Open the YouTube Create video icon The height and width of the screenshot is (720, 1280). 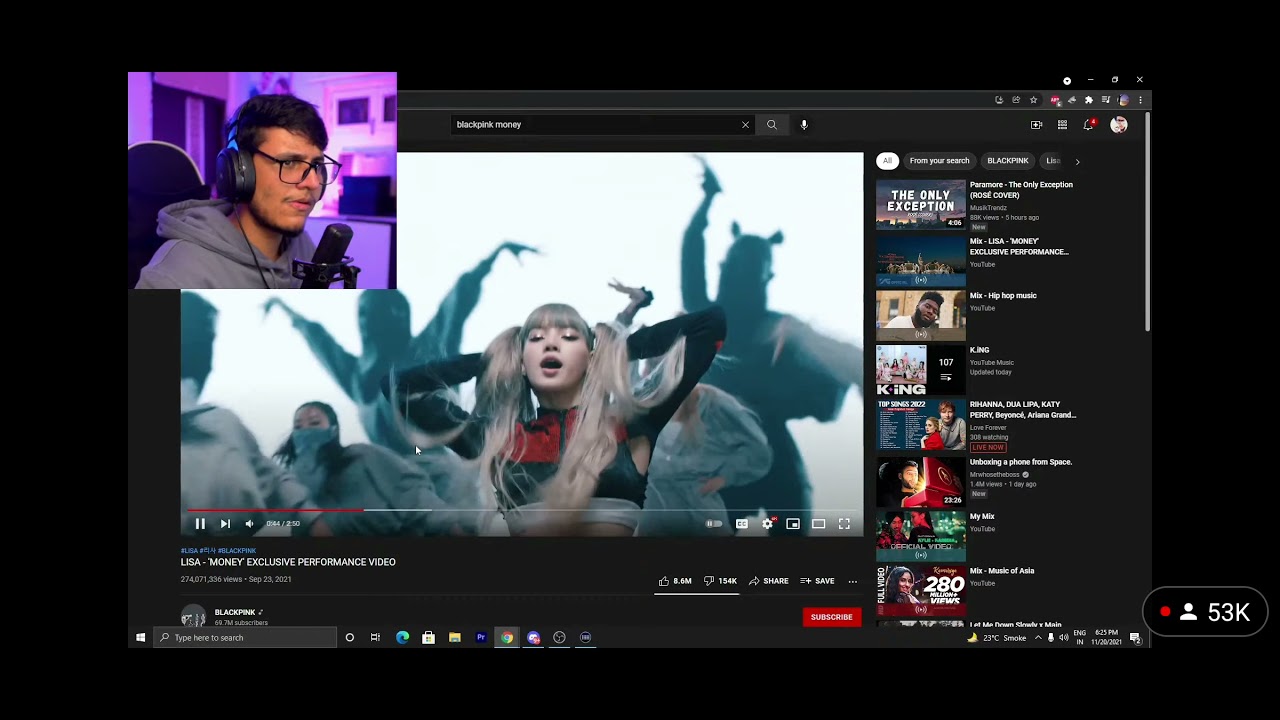1036,125
